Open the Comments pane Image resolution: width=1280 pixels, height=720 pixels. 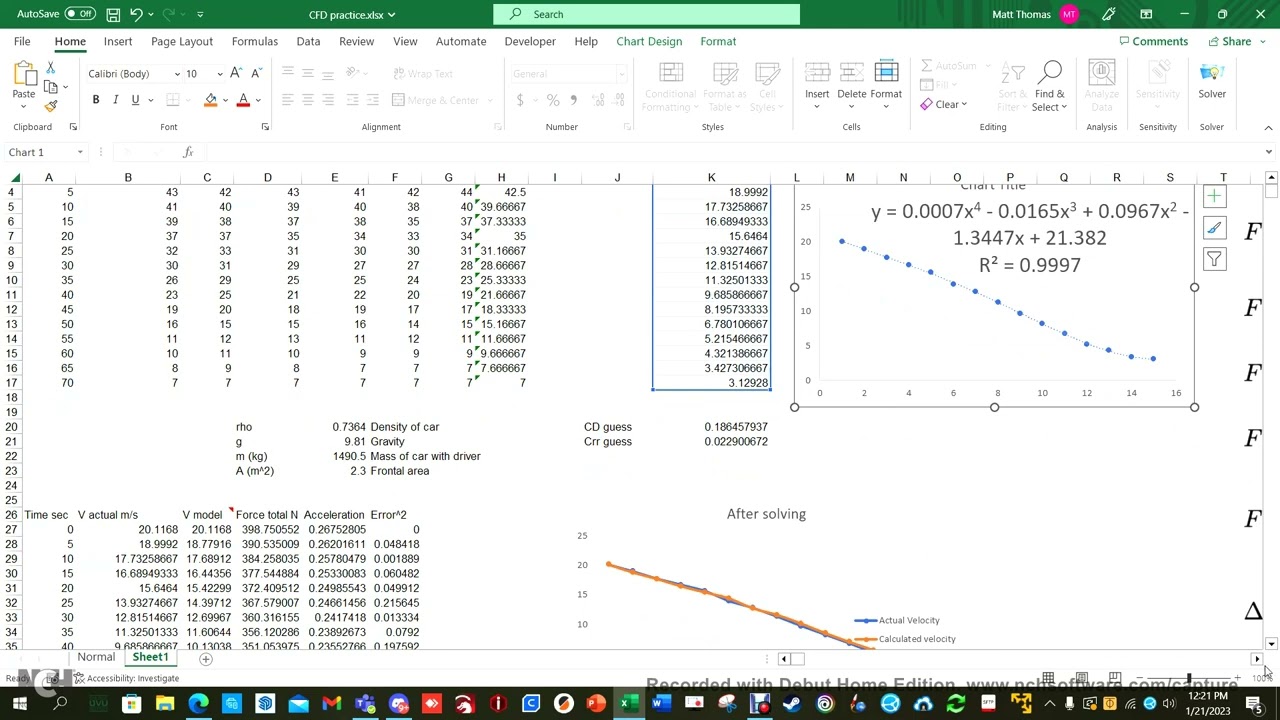point(1153,41)
